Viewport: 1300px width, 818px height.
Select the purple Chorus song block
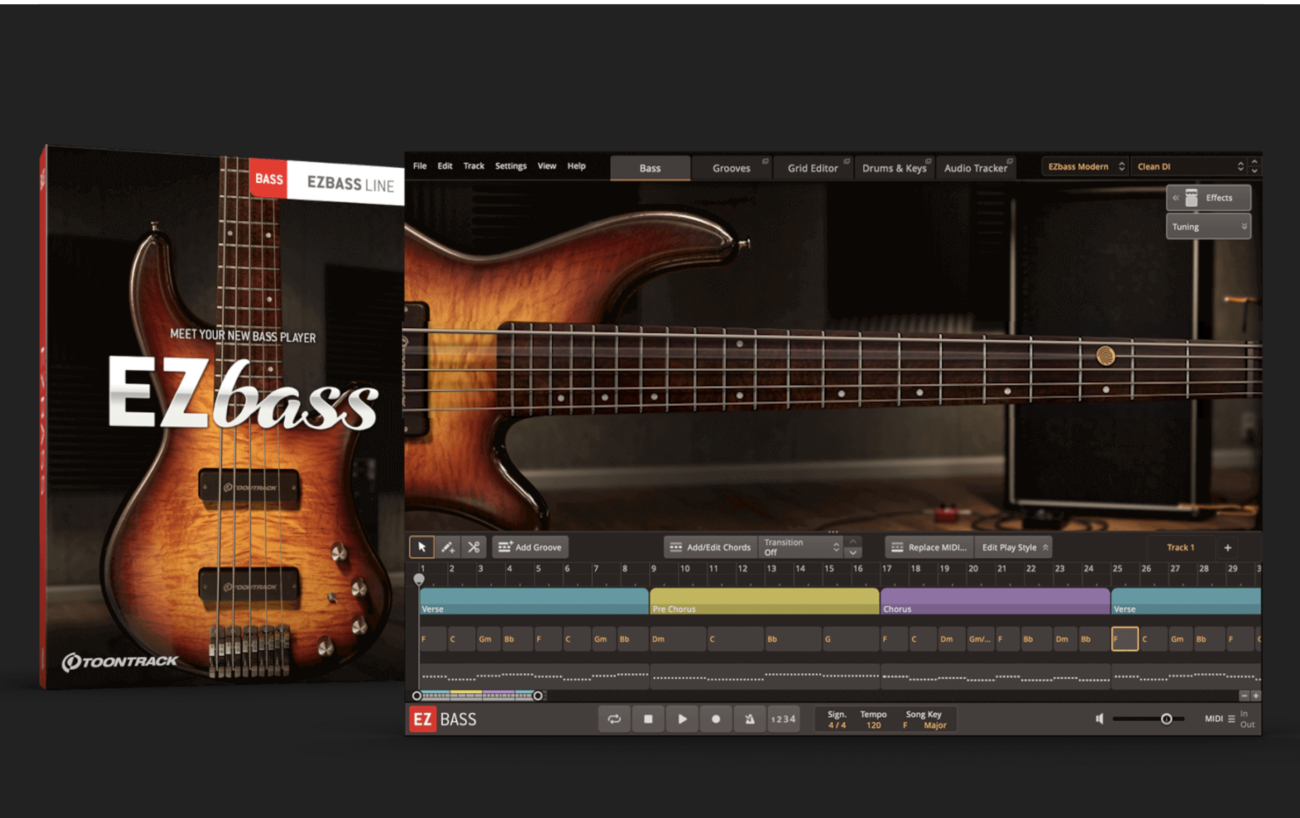(x=995, y=601)
